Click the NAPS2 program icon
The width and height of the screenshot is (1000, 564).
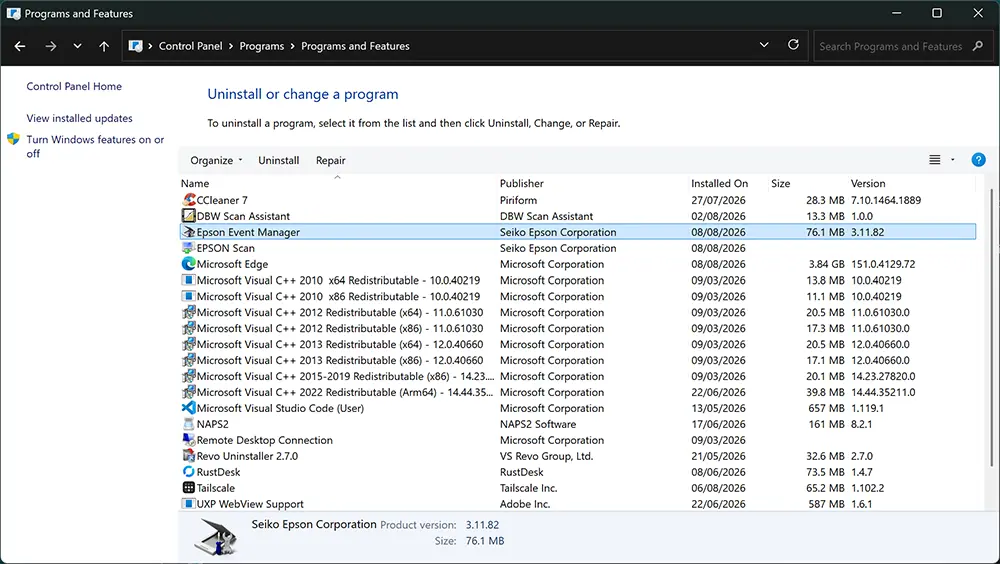[189, 424]
